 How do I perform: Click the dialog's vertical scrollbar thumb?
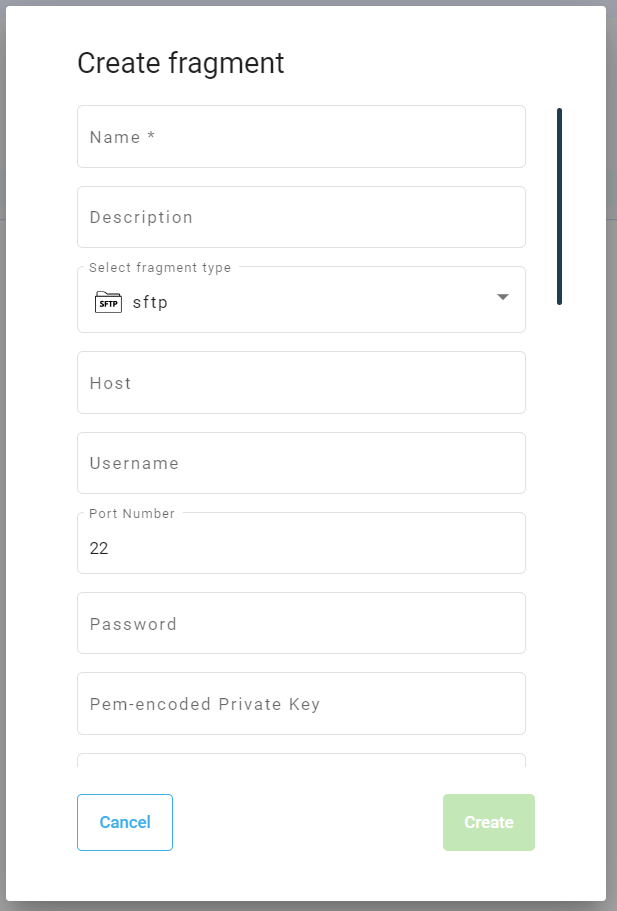coord(559,205)
